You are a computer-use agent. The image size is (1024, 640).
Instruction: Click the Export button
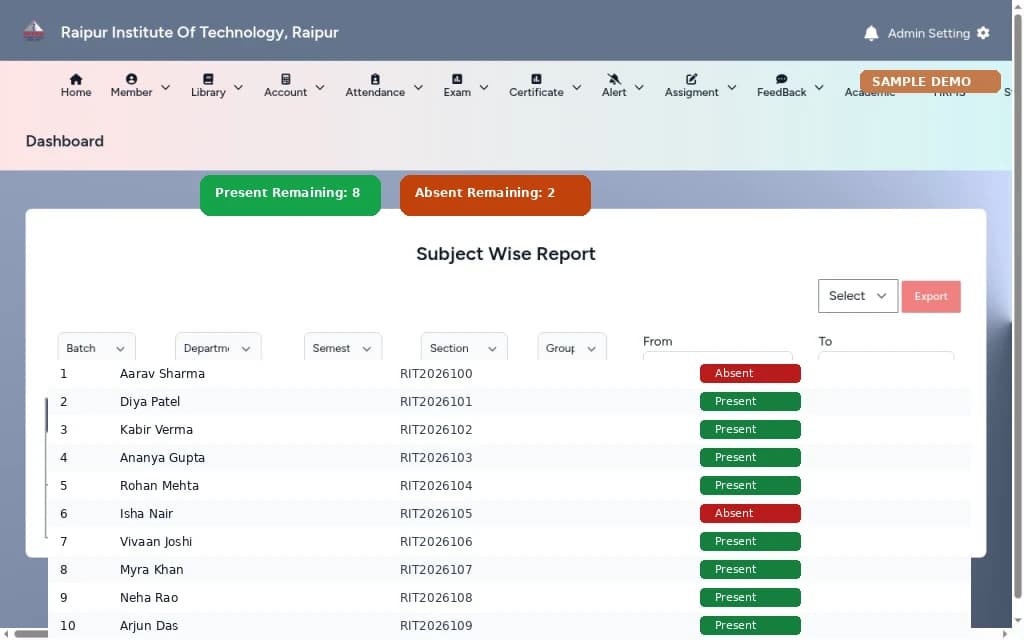point(931,296)
